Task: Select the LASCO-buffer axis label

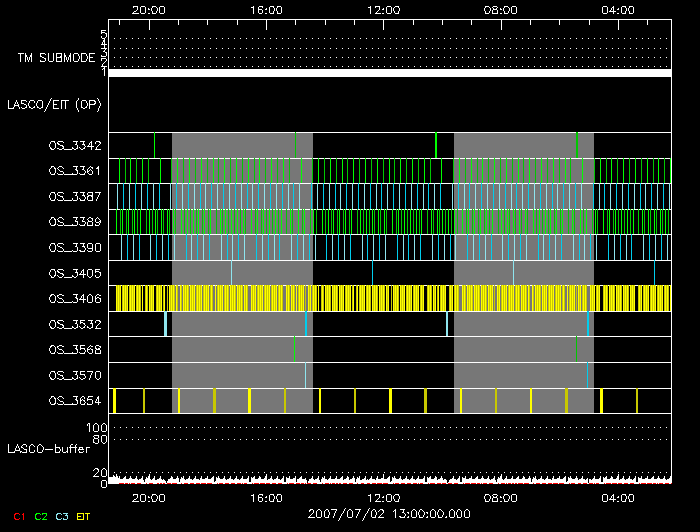Action: [x=49, y=452]
